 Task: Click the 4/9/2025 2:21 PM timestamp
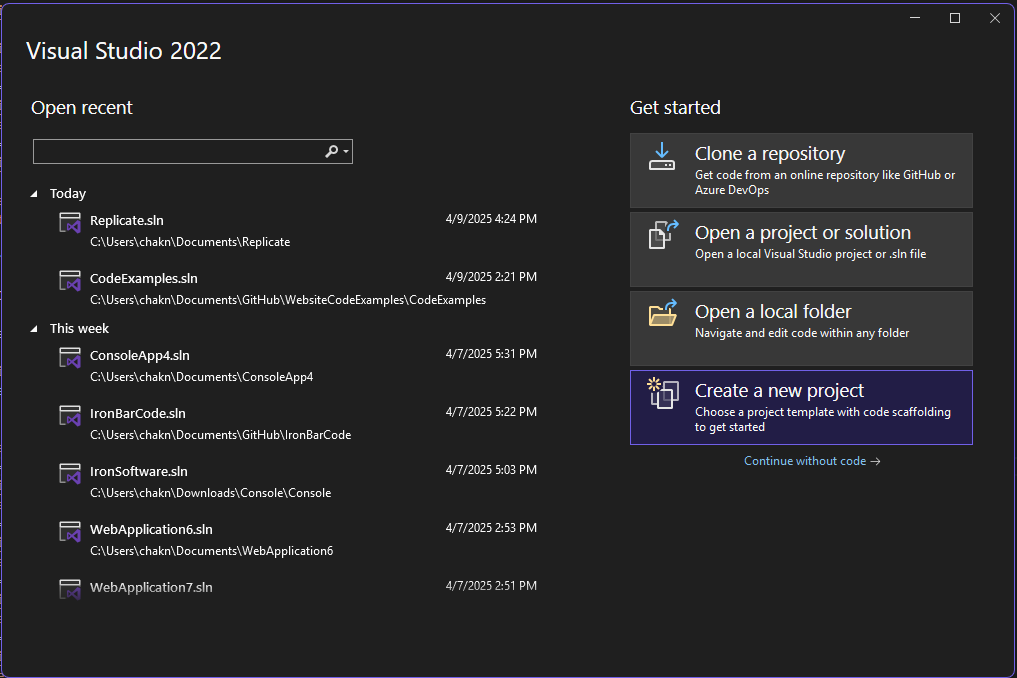click(x=491, y=276)
